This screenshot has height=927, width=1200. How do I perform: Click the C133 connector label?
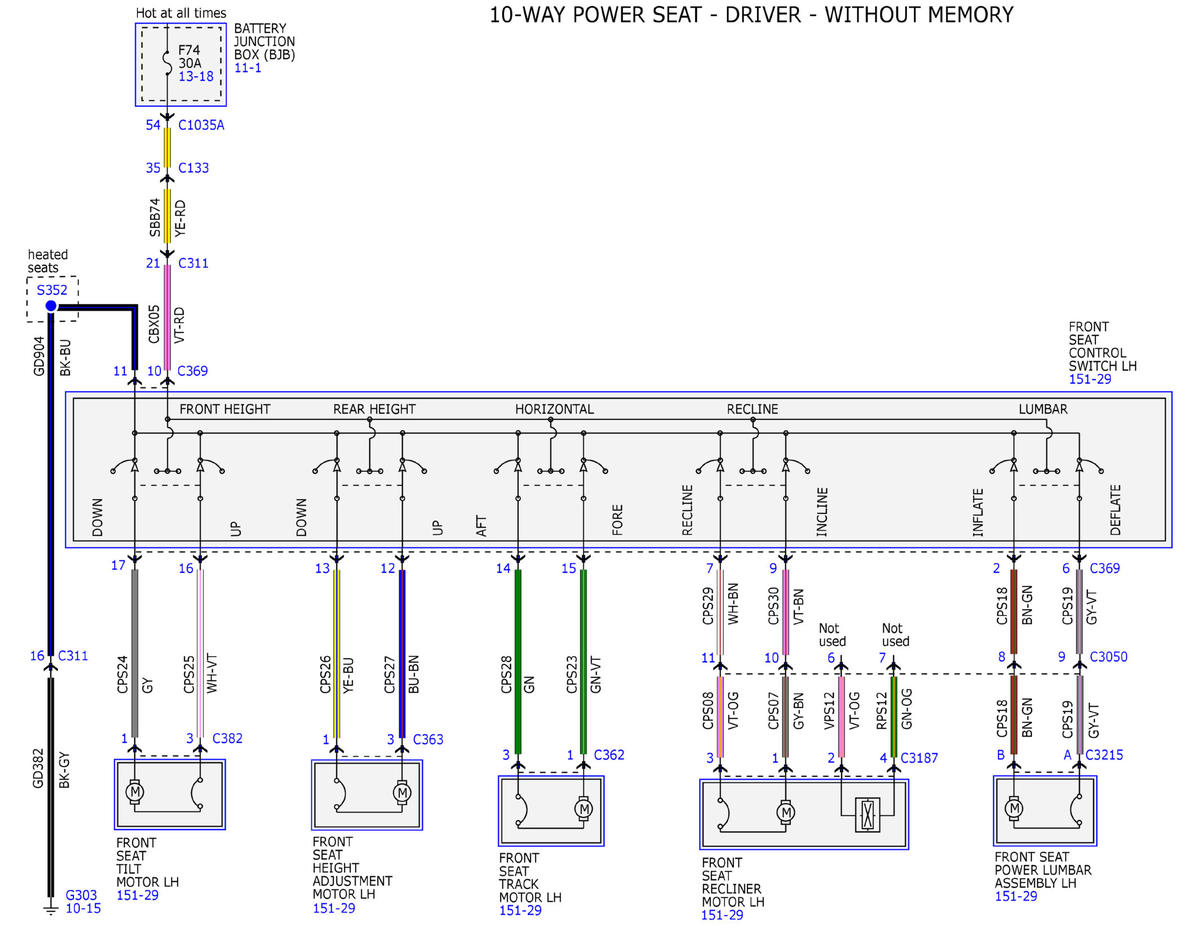193,168
